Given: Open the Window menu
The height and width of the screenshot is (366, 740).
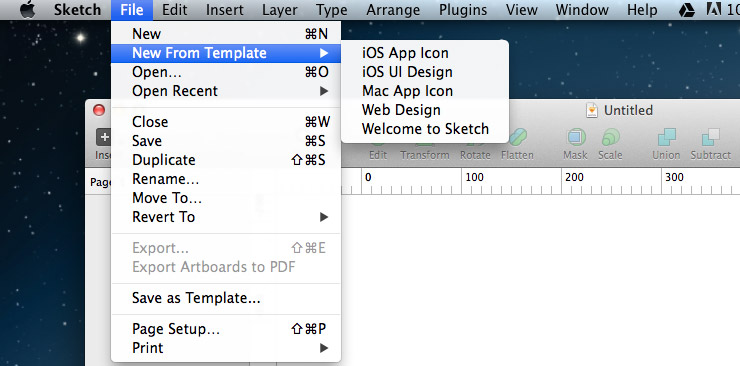Looking at the screenshot, I should 582,10.
